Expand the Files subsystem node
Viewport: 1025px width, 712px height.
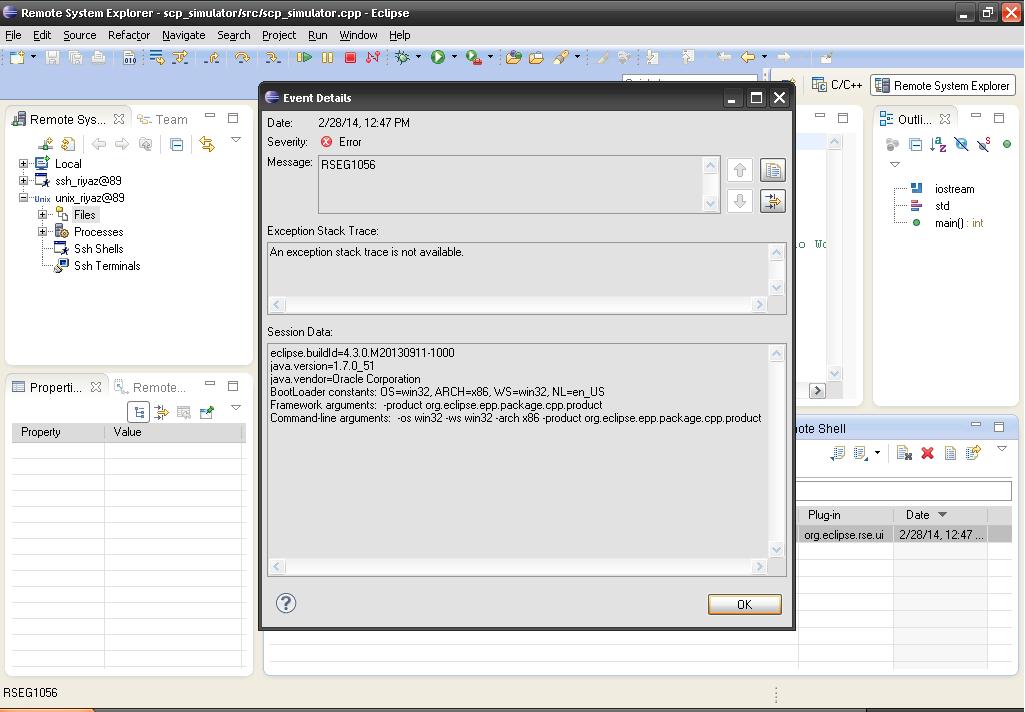click(43, 215)
